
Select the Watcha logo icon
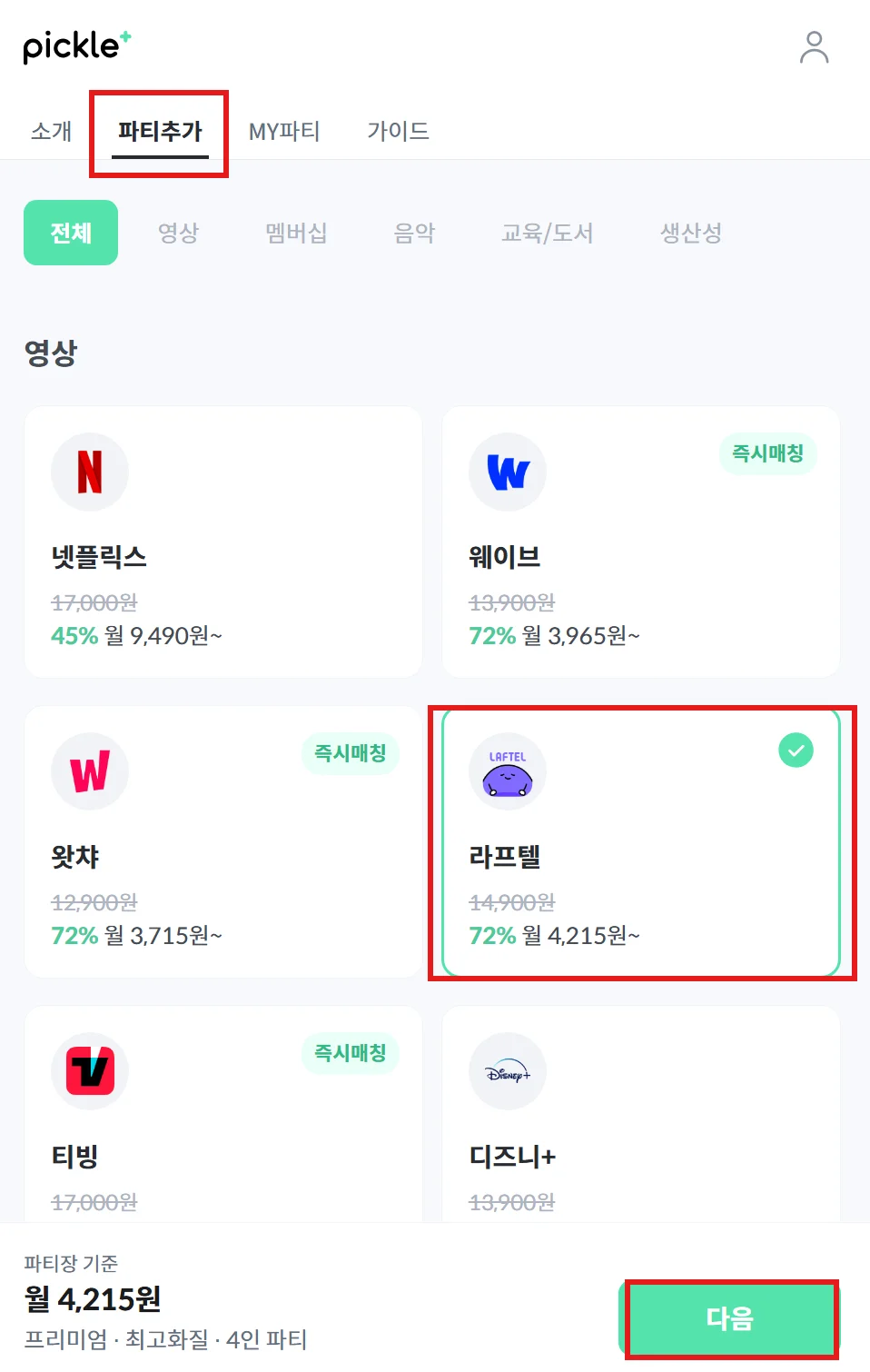click(x=90, y=771)
